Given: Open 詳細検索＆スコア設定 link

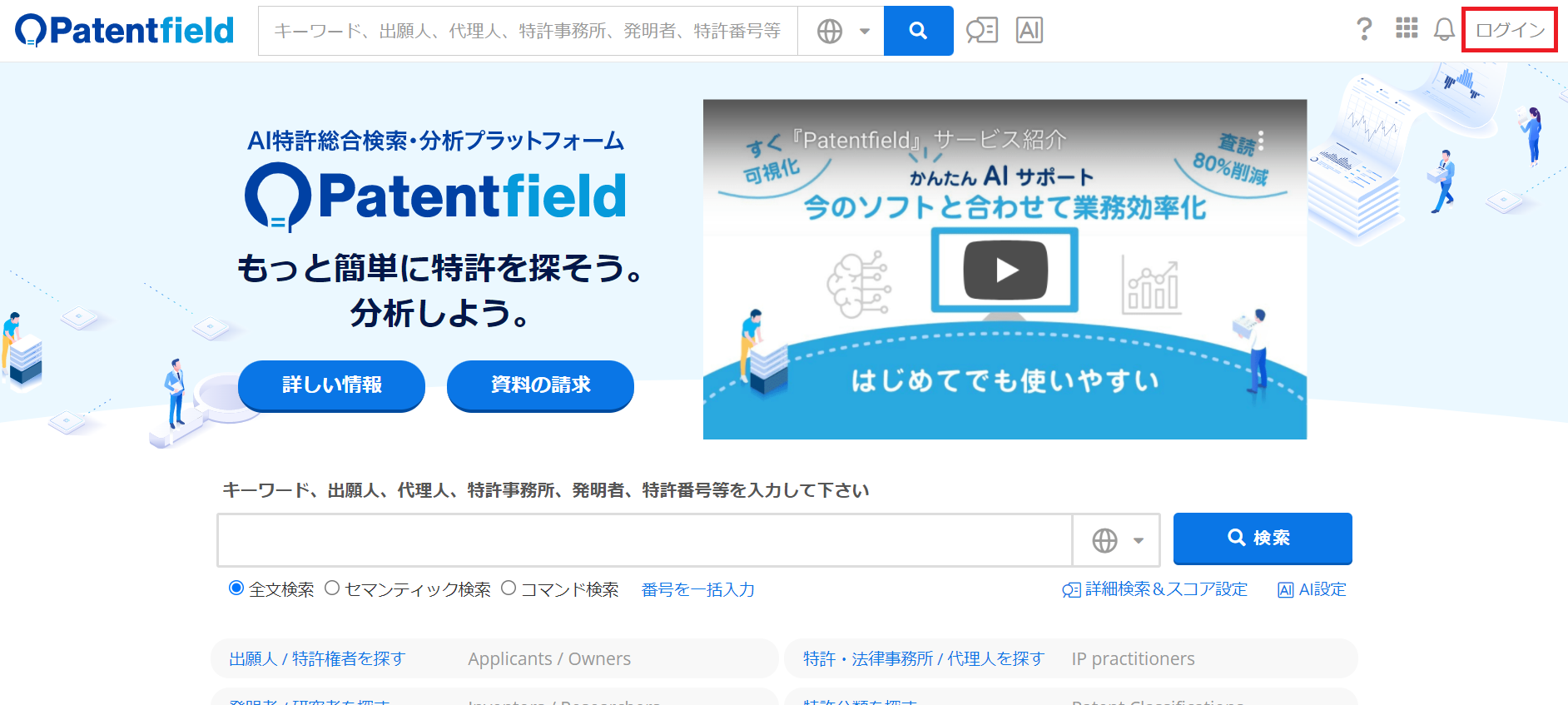Looking at the screenshot, I should (1155, 589).
